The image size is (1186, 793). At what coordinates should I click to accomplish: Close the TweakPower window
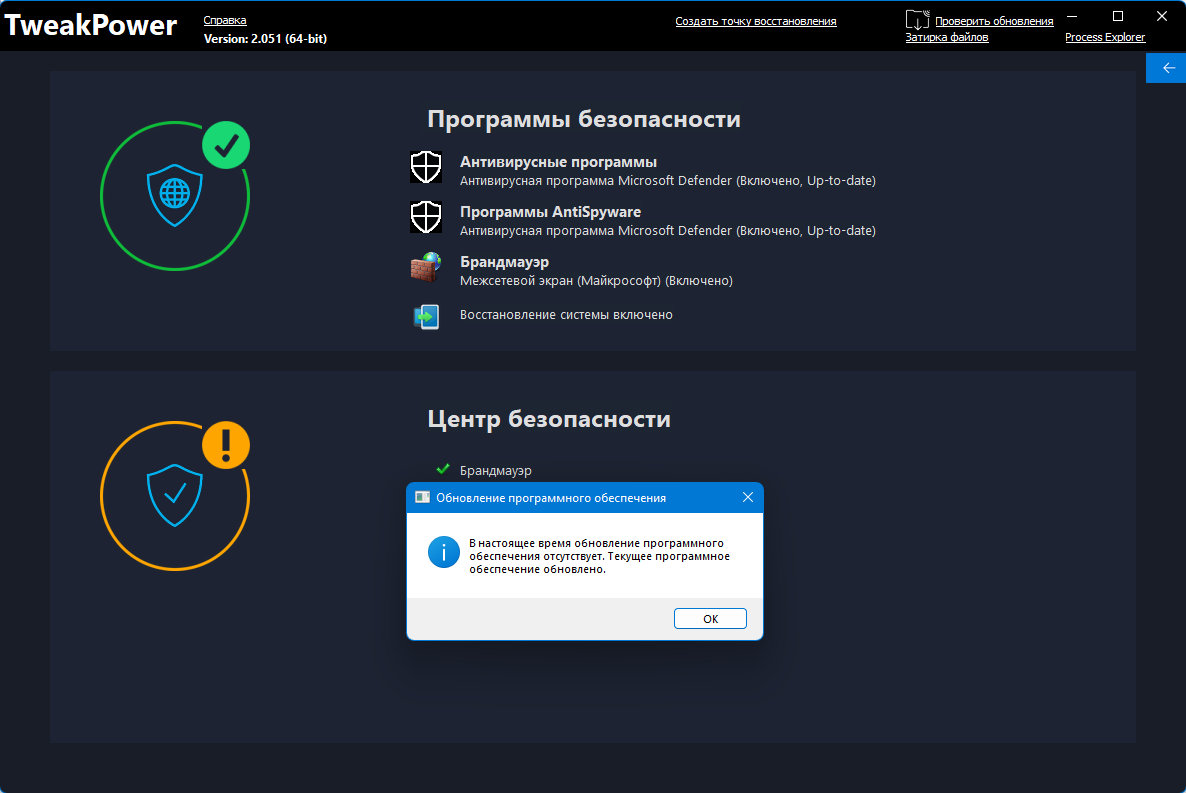(1162, 16)
